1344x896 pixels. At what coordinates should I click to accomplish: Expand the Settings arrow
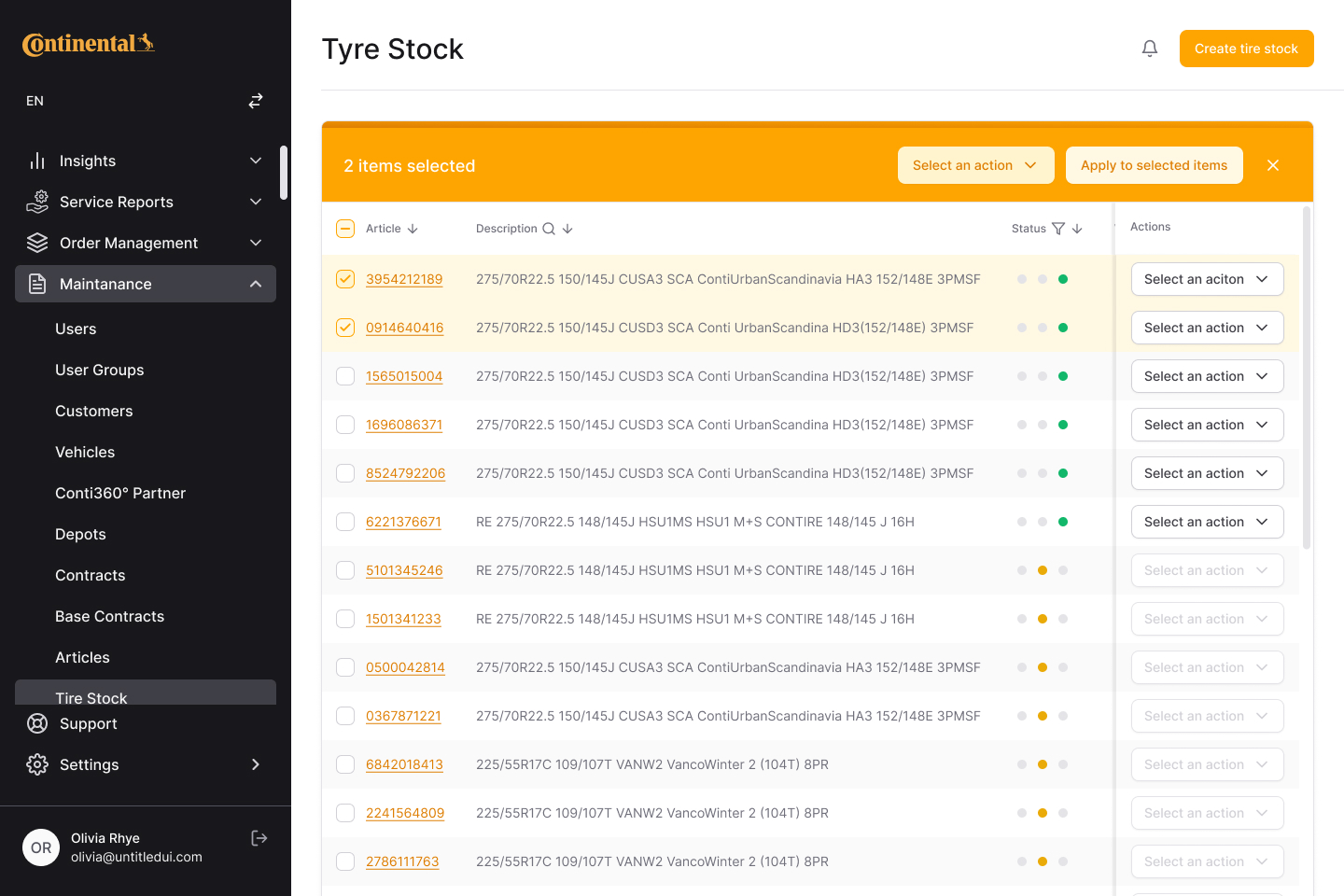pyautogui.click(x=256, y=764)
